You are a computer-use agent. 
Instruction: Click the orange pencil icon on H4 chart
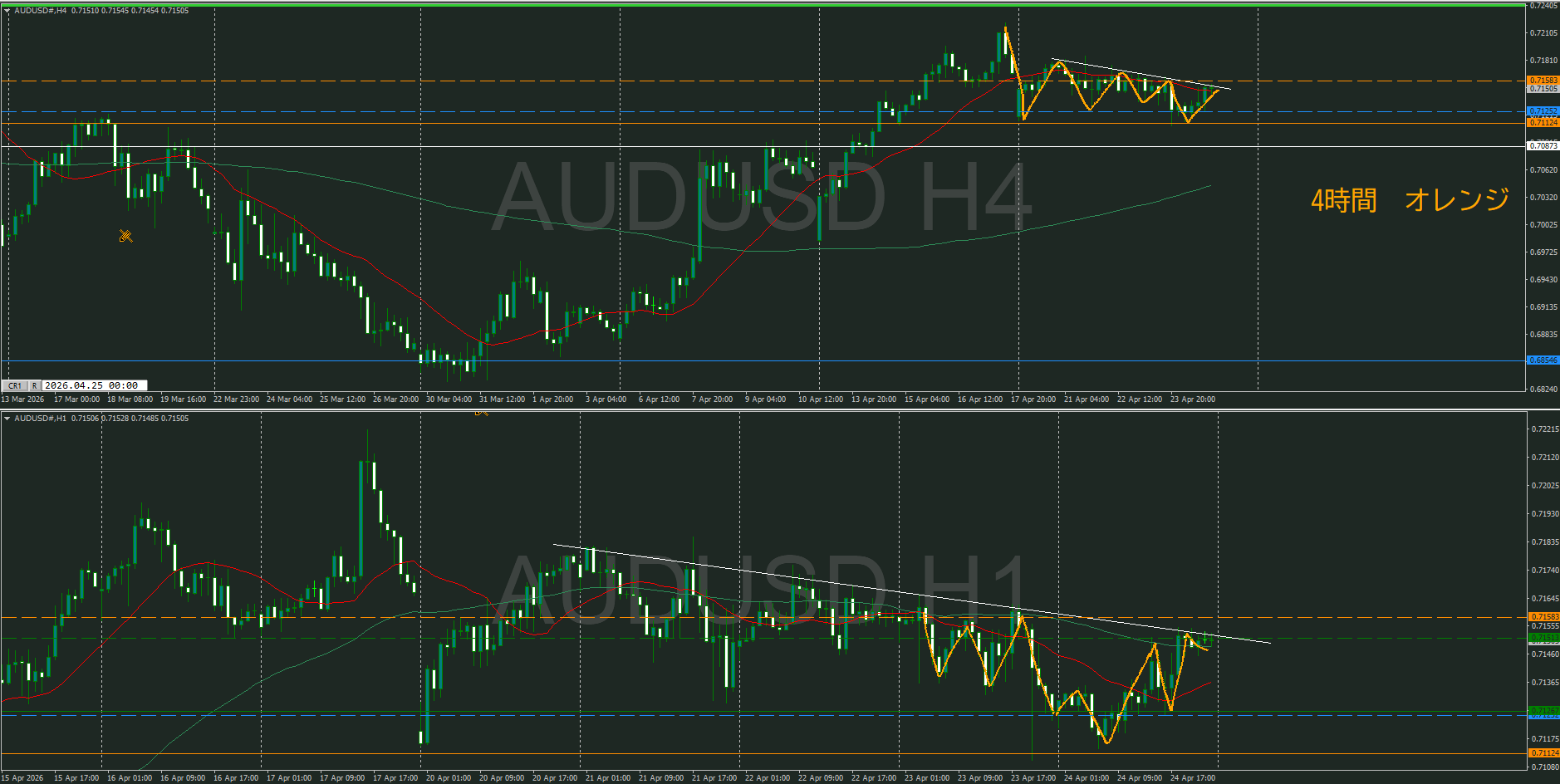(125, 237)
